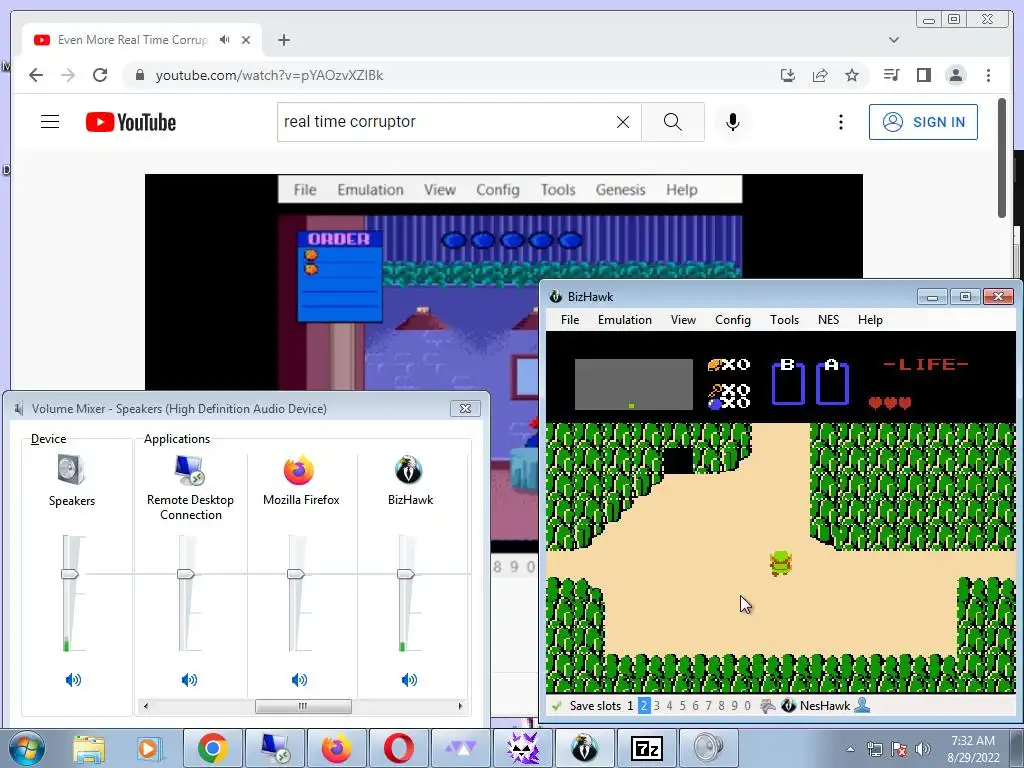Select save slot 1 in BizHawk
1024x768 pixels.
(x=630, y=706)
